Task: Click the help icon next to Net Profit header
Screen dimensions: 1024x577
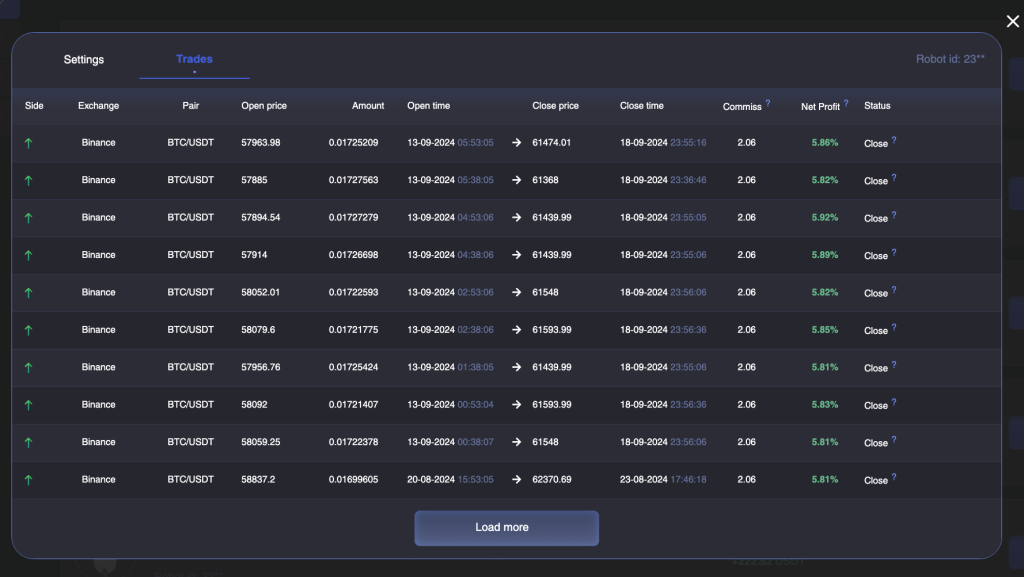Action: 846,102
